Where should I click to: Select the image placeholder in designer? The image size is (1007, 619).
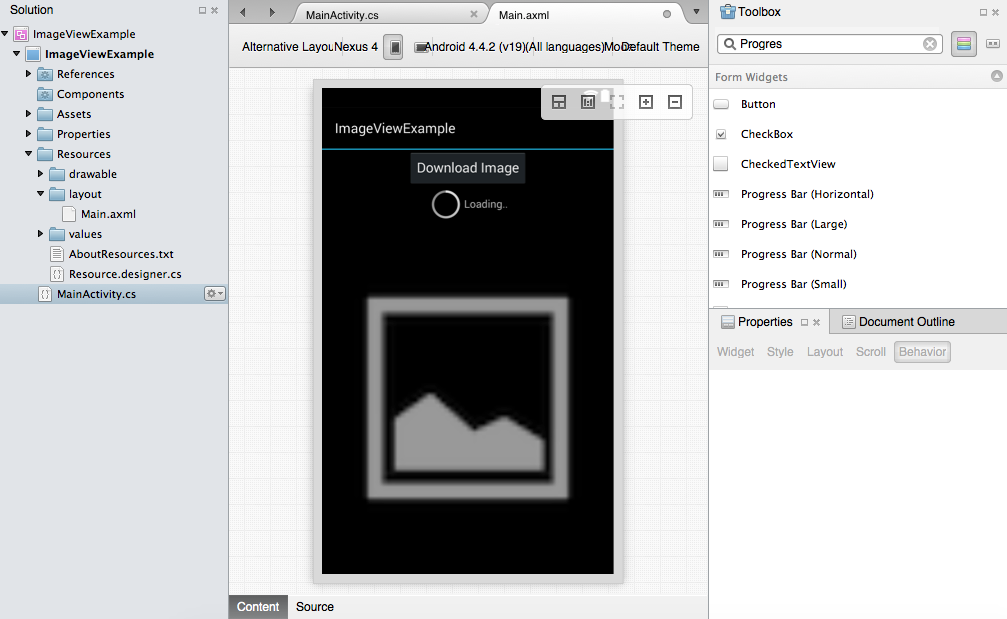tap(468, 398)
